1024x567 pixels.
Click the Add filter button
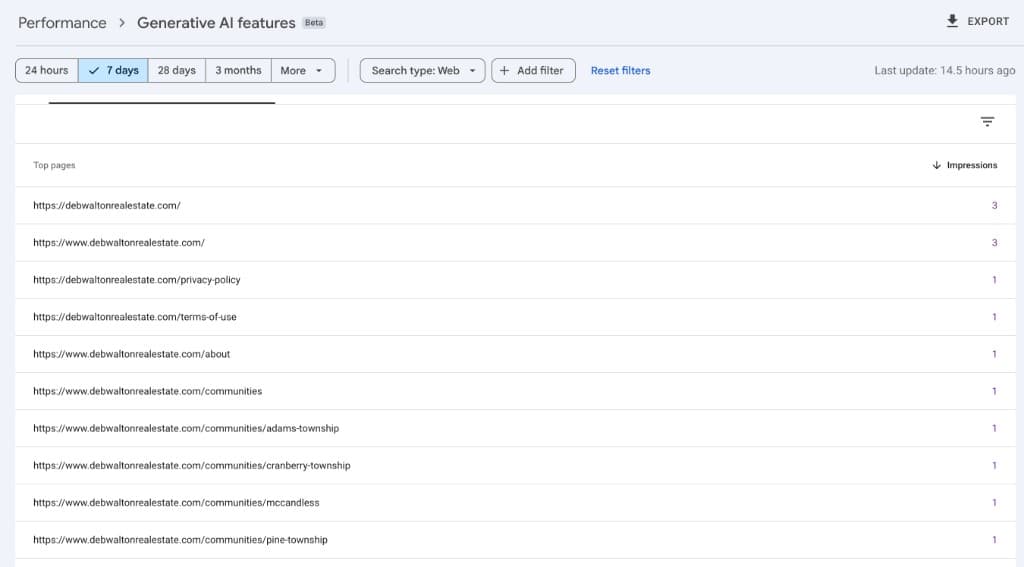click(x=533, y=71)
